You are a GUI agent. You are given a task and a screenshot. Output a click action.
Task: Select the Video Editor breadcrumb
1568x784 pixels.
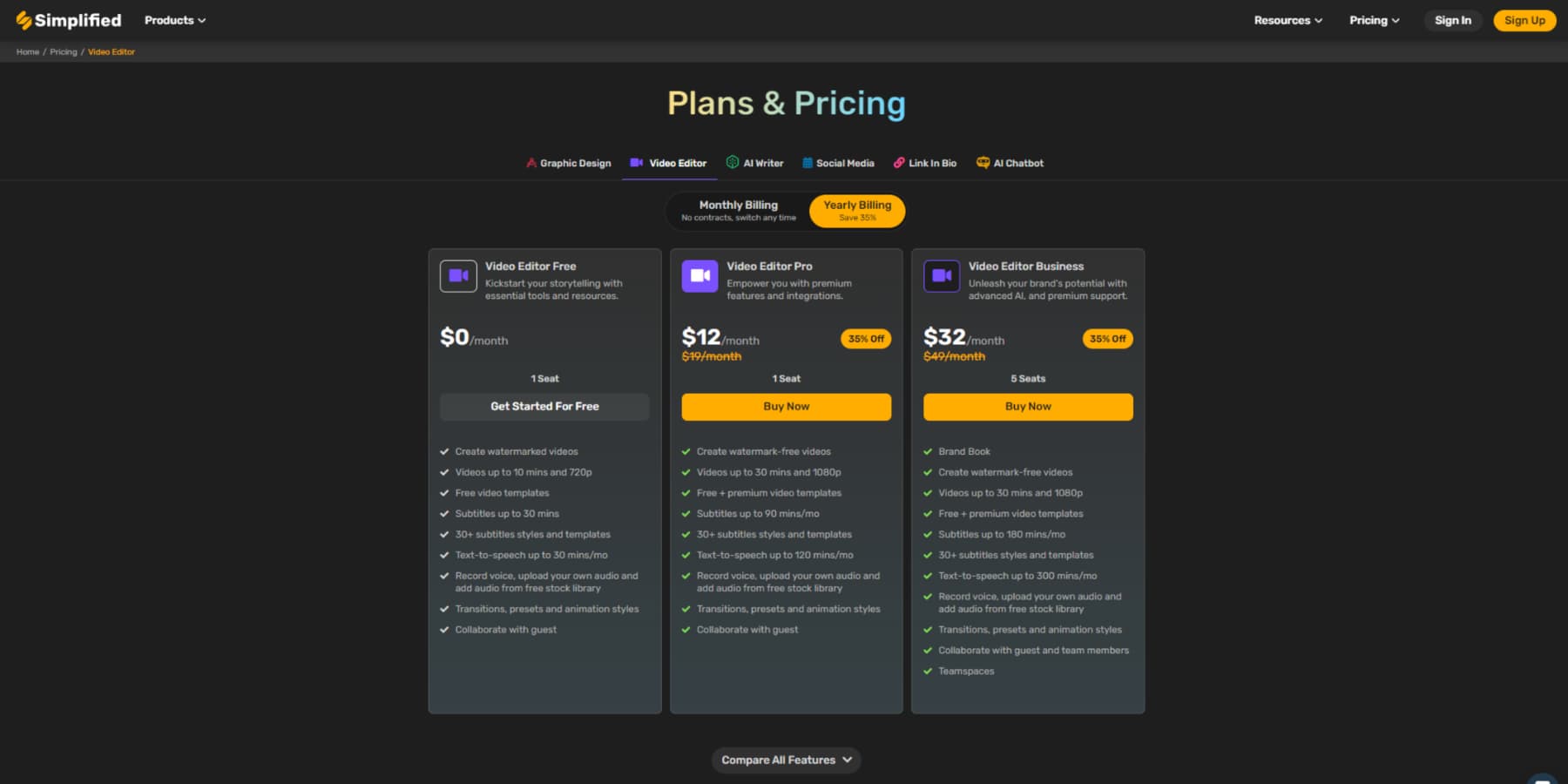coord(112,51)
